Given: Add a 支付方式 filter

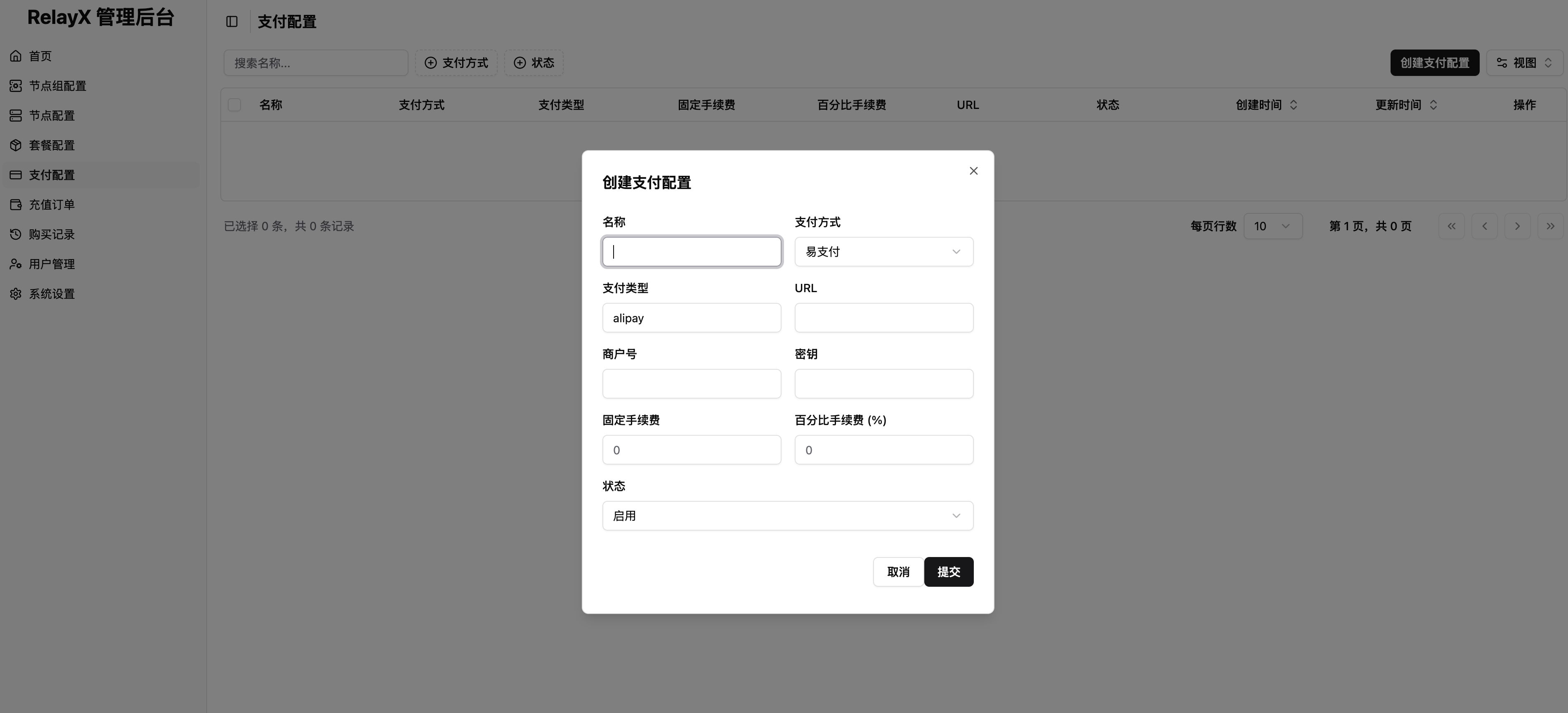Looking at the screenshot, I should (x=456, y=62).
